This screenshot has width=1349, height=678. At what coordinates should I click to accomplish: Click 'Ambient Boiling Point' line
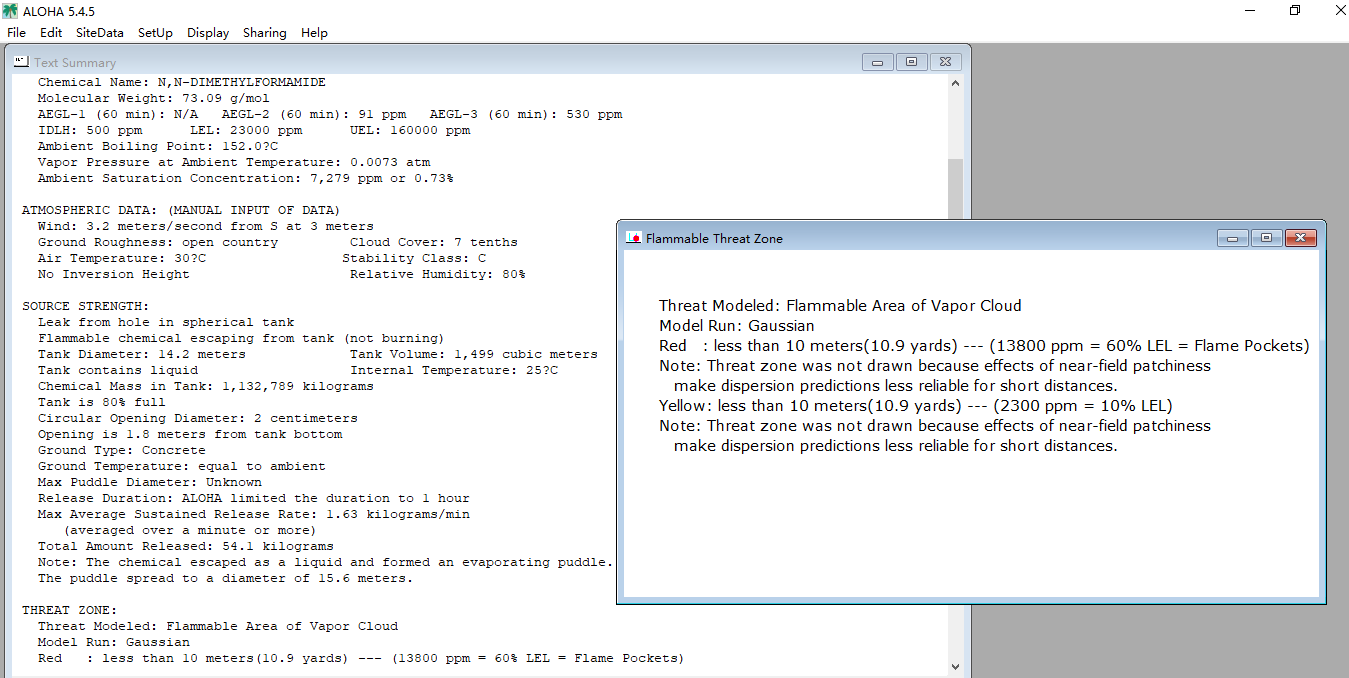coord(157,146)
